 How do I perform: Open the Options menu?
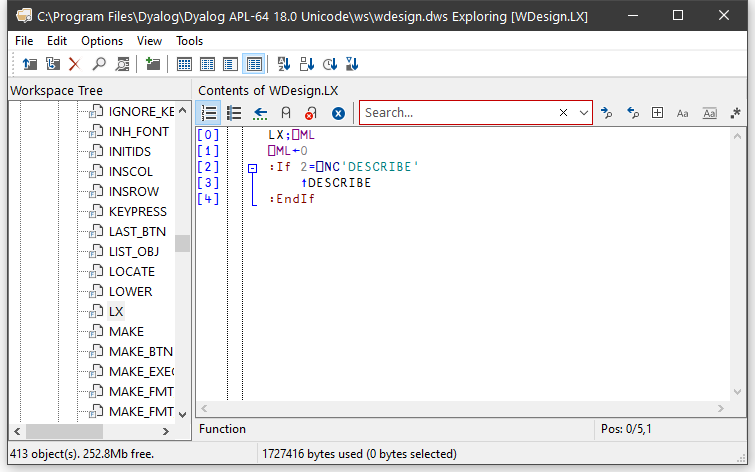102,41
